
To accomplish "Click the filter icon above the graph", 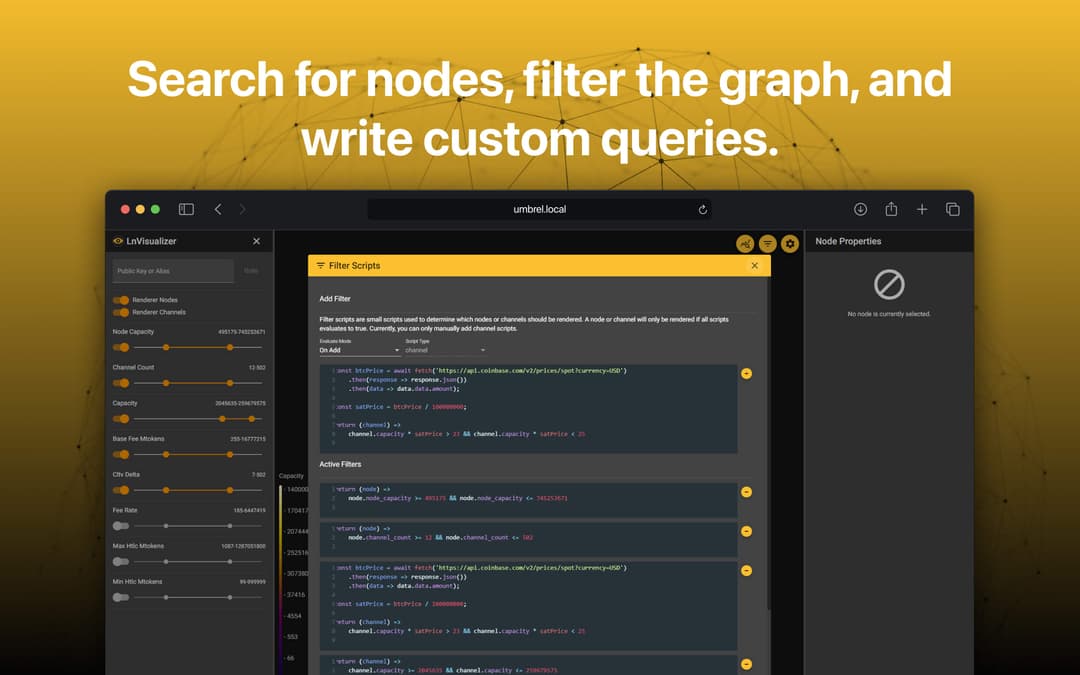I will click(x=768, y=243).
